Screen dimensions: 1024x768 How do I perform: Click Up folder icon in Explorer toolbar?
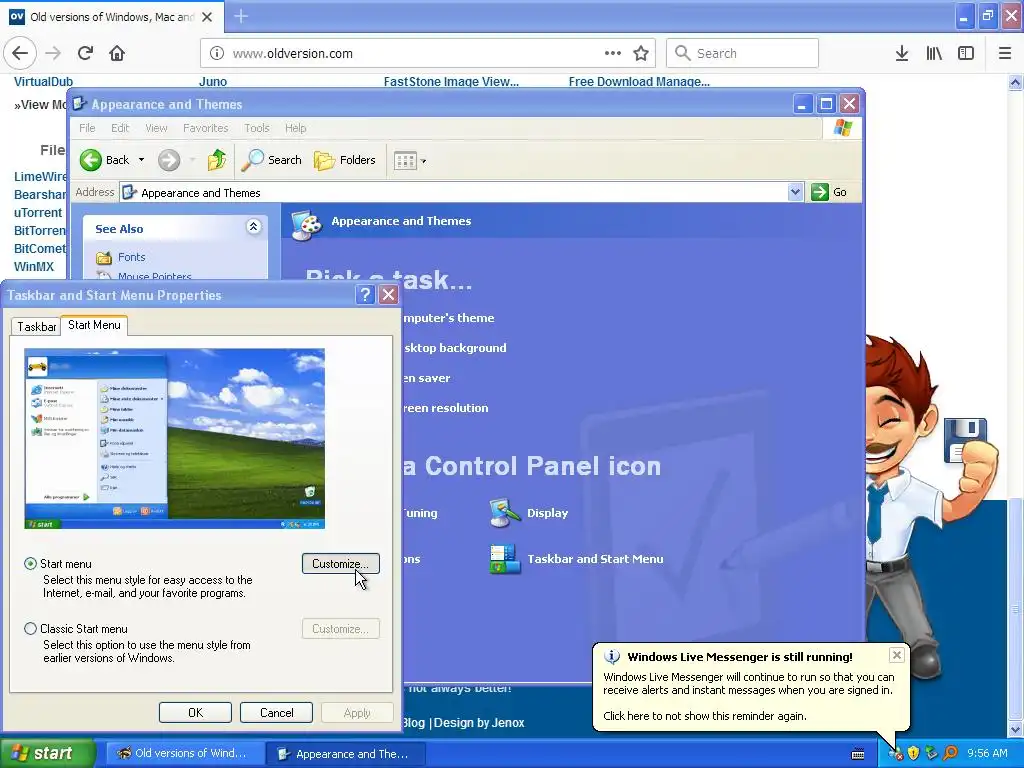pyautogui.click(x=216, y=160)
